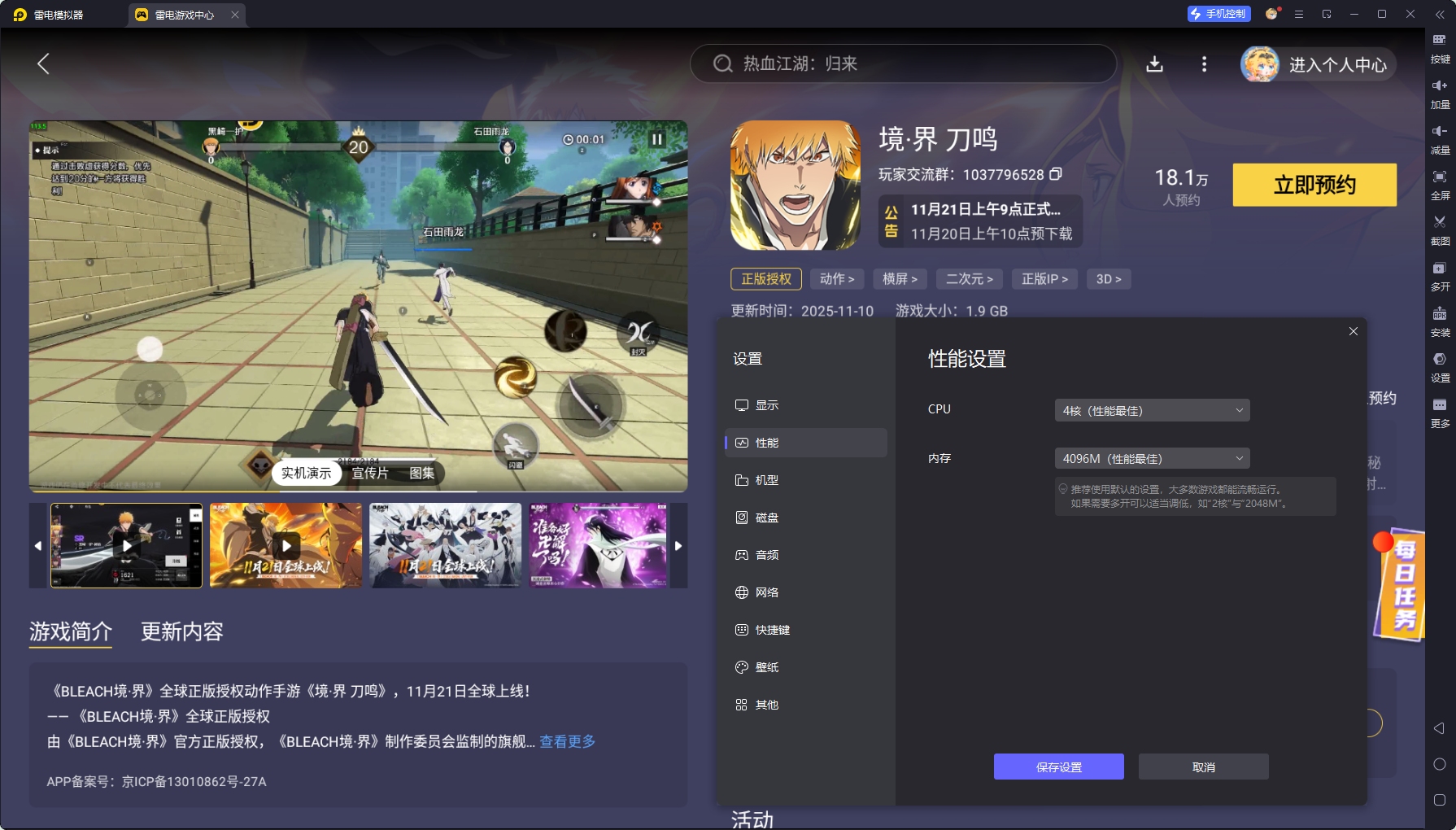Viewport: 1456px width, 830px height.
Task: Open the 3D tag
Action: coord(1109,279)
